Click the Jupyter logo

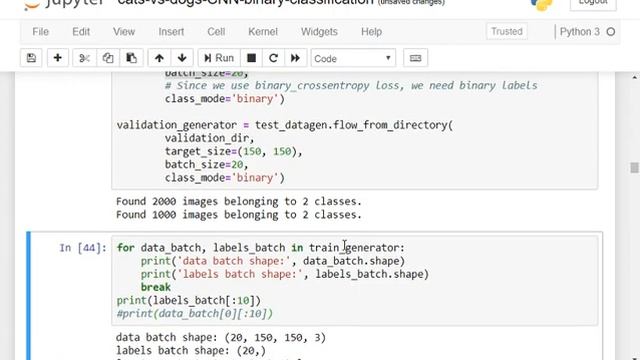coord(63,4)
